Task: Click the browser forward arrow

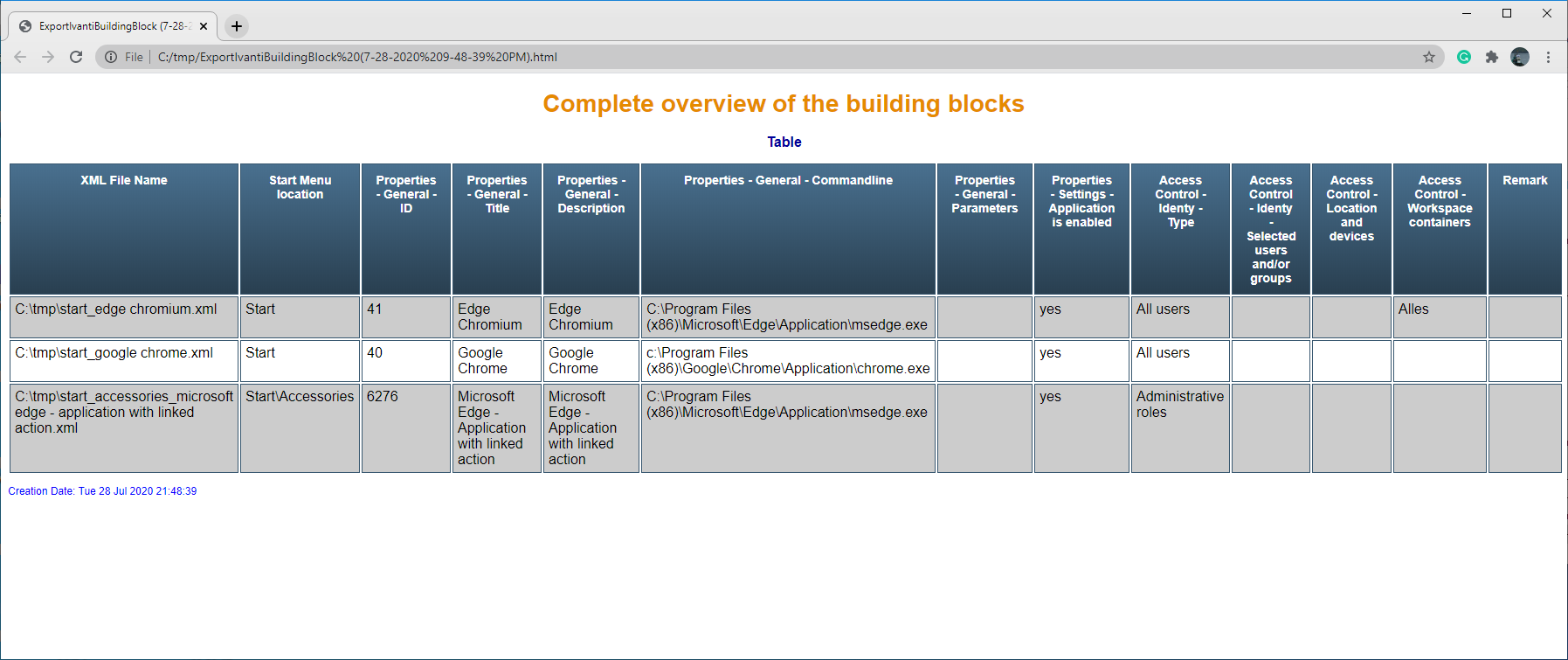Action: click(x=48, y=57)
